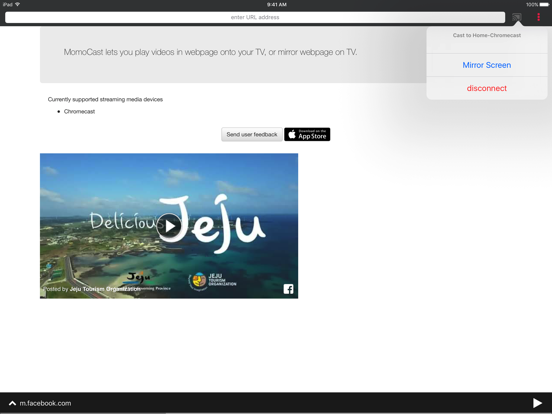
Task: Tap Cast to Home-Chromecast header
Action: point(487,35)
